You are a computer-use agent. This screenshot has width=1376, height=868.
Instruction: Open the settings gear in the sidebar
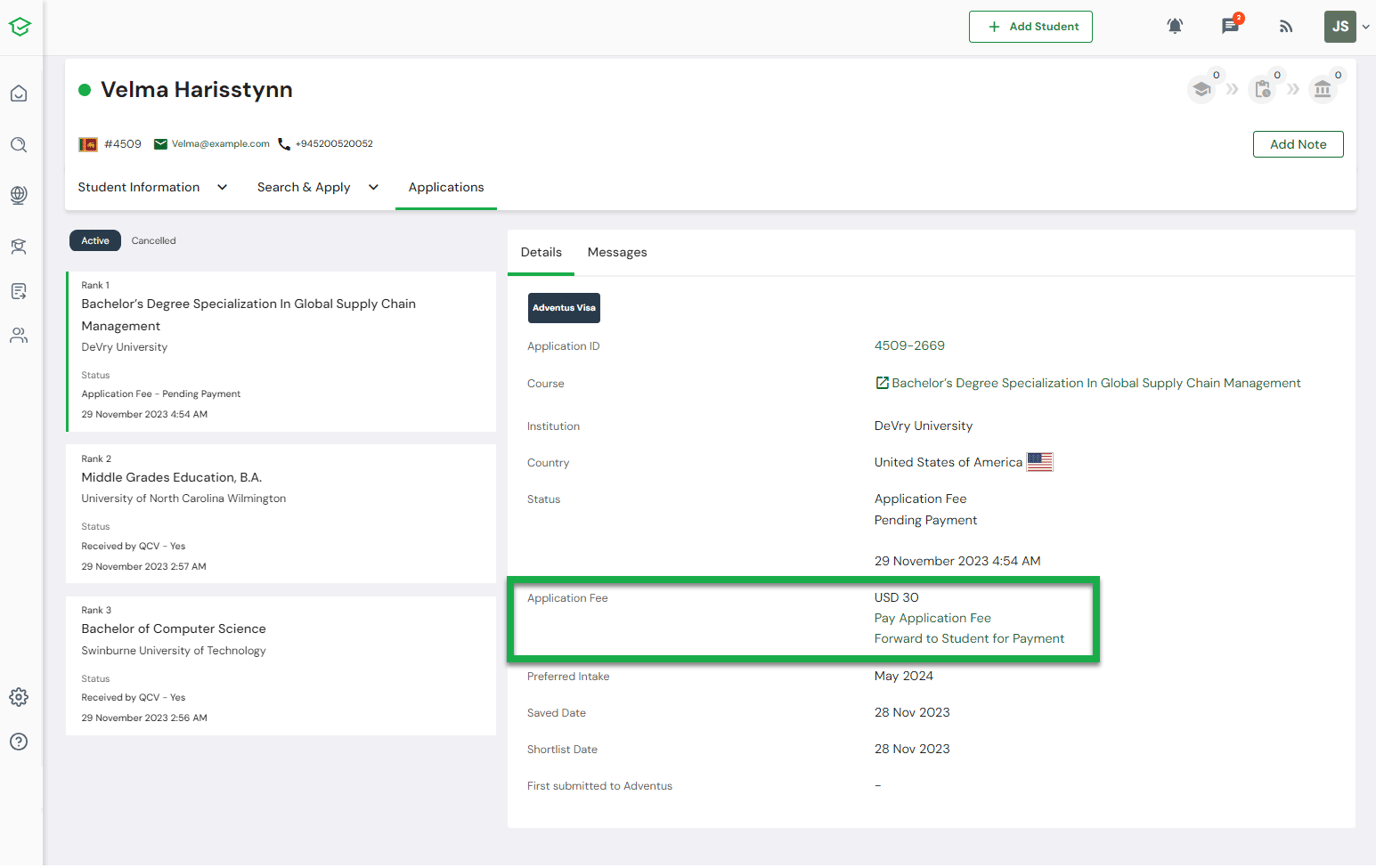coord(18,697)
